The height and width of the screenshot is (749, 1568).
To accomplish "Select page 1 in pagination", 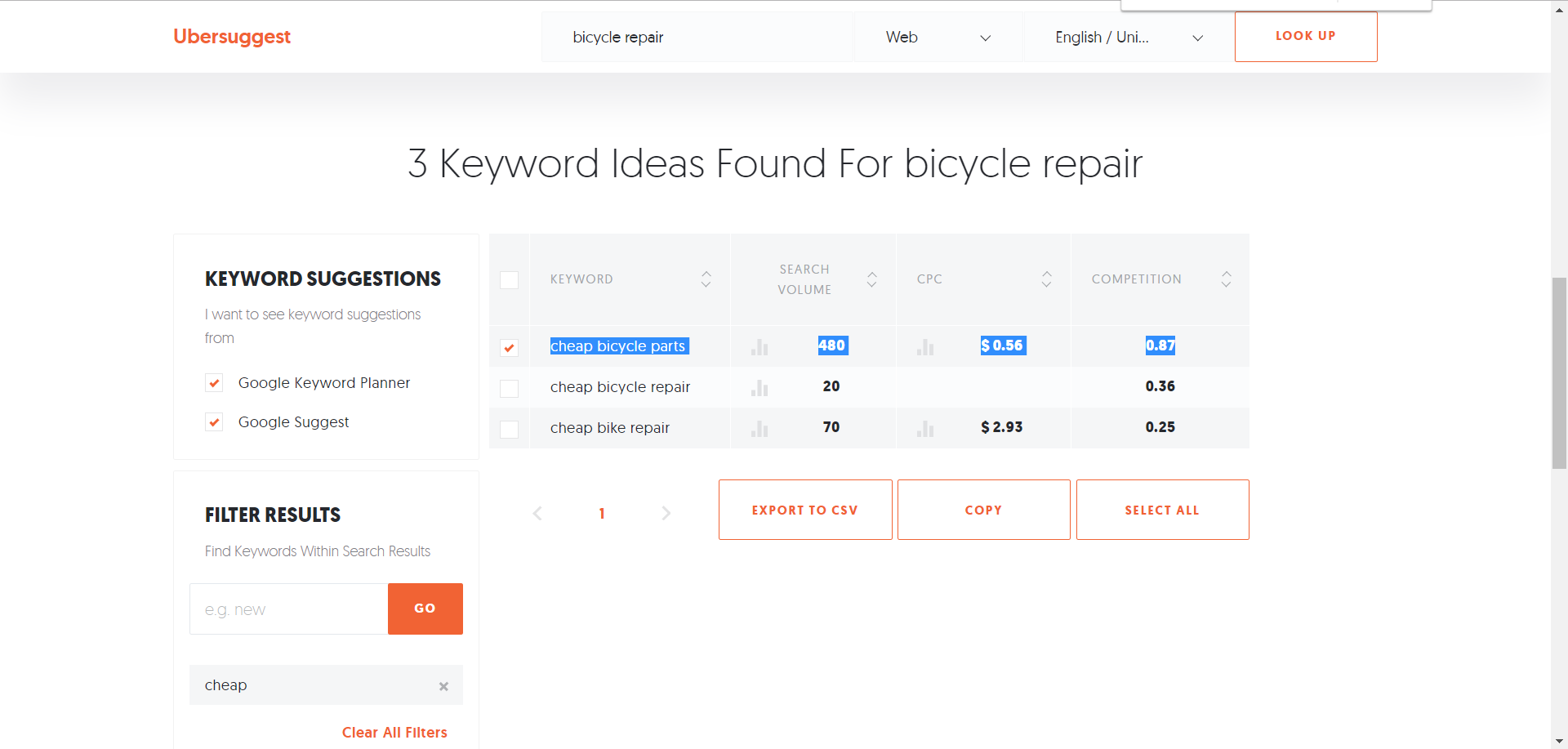I will (x=602, y=514).
